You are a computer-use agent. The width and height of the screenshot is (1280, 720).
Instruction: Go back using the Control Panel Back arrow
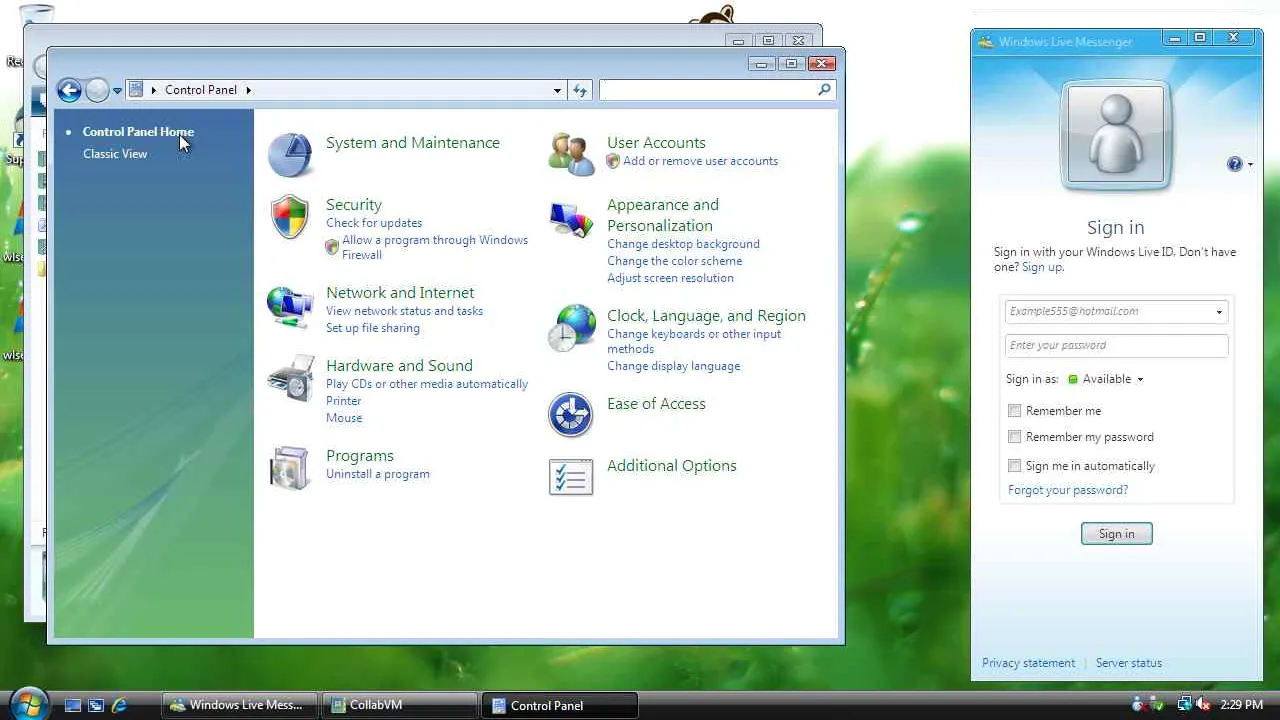pos(69,91)
